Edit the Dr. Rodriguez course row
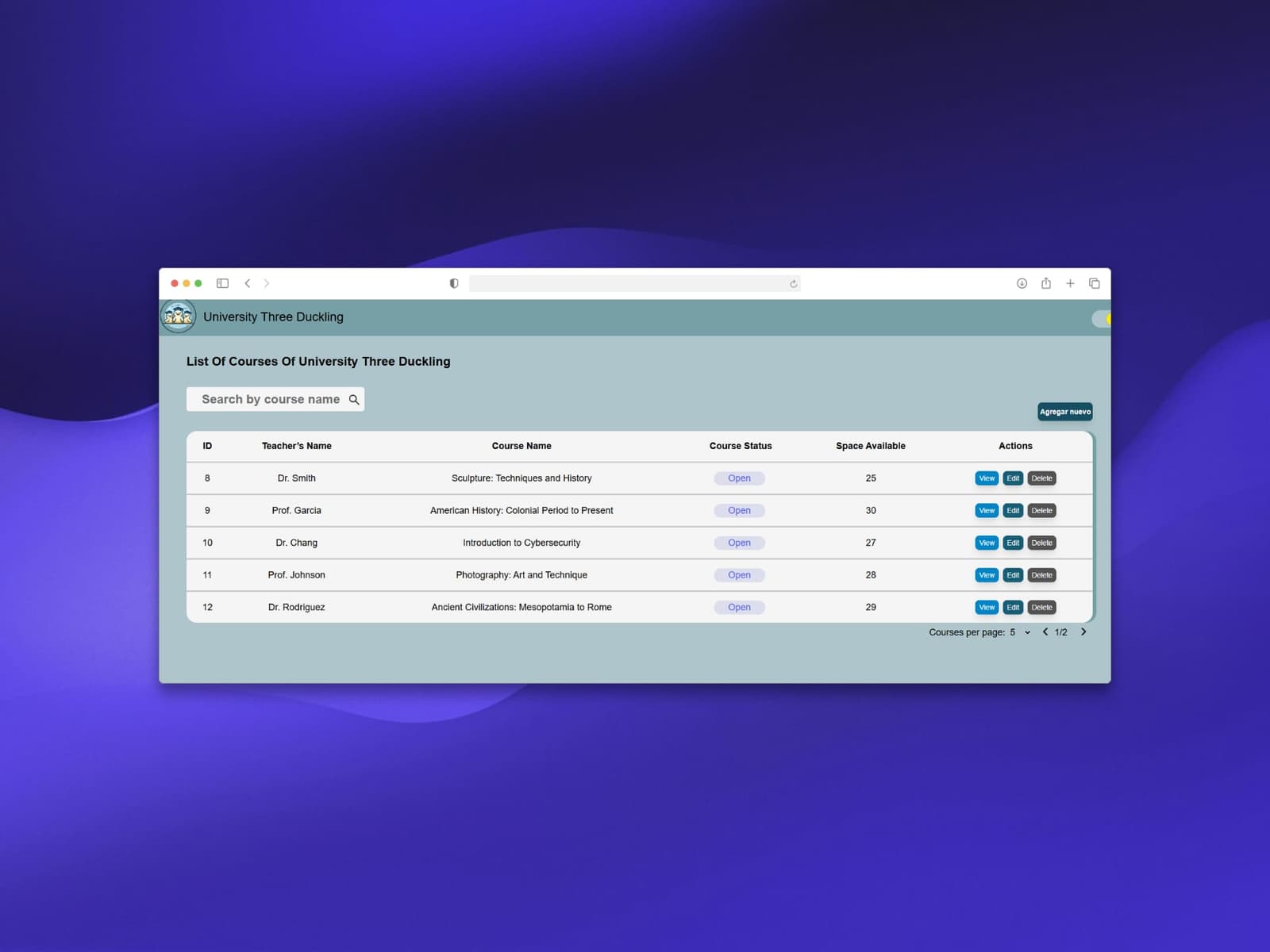The image size is (1270, 952). click(1013, 608)
